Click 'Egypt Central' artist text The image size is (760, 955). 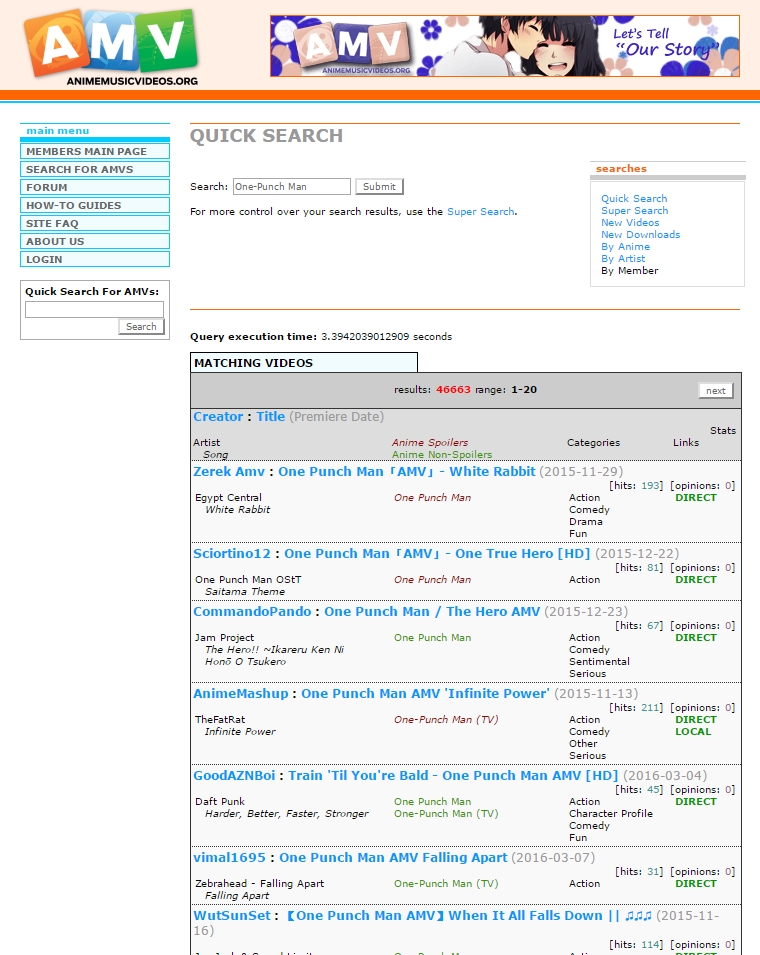coord(228,498)
